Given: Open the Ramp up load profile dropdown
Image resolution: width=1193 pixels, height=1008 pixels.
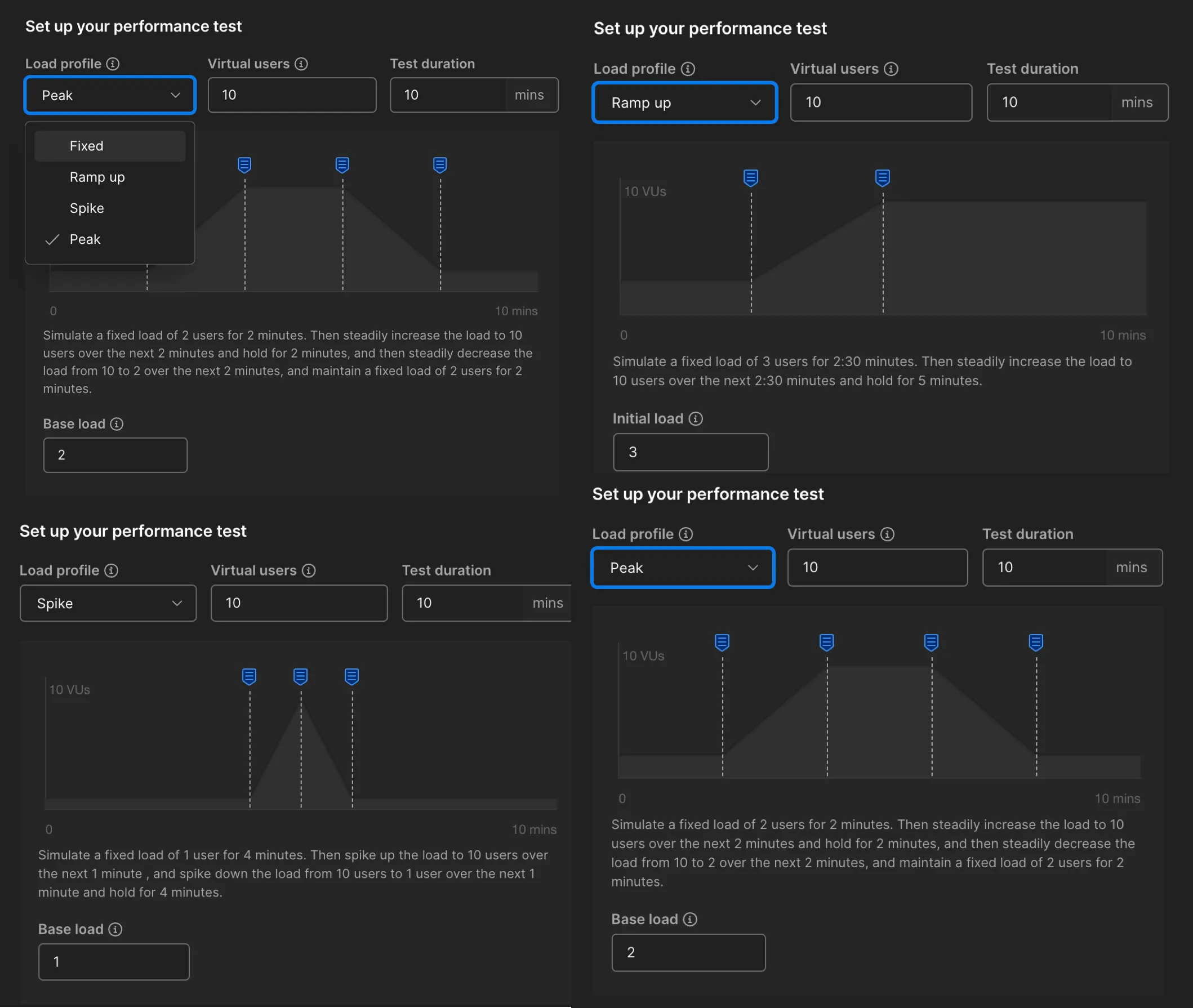Looking at the screenshot, I should click(684, 103).
